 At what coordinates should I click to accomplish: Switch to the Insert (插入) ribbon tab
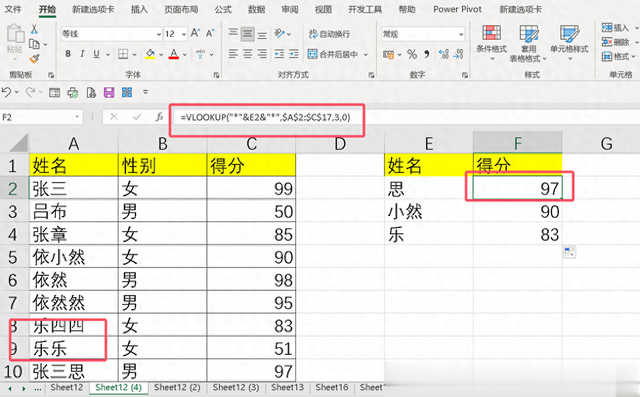pos(139,9)
